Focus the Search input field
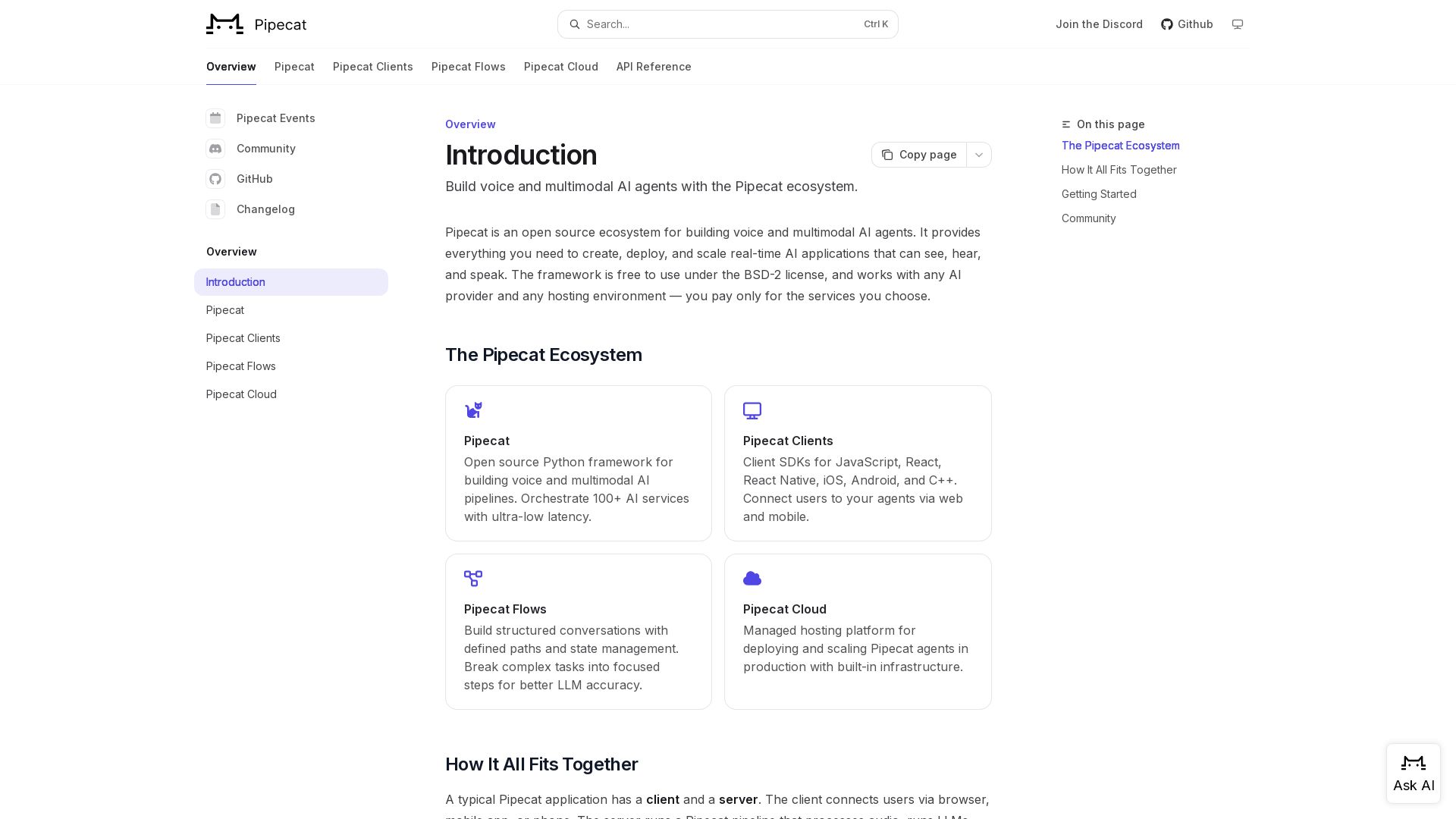Image resolution: width=1456 pixels, height=819 pixels. (x=728, y=24)
